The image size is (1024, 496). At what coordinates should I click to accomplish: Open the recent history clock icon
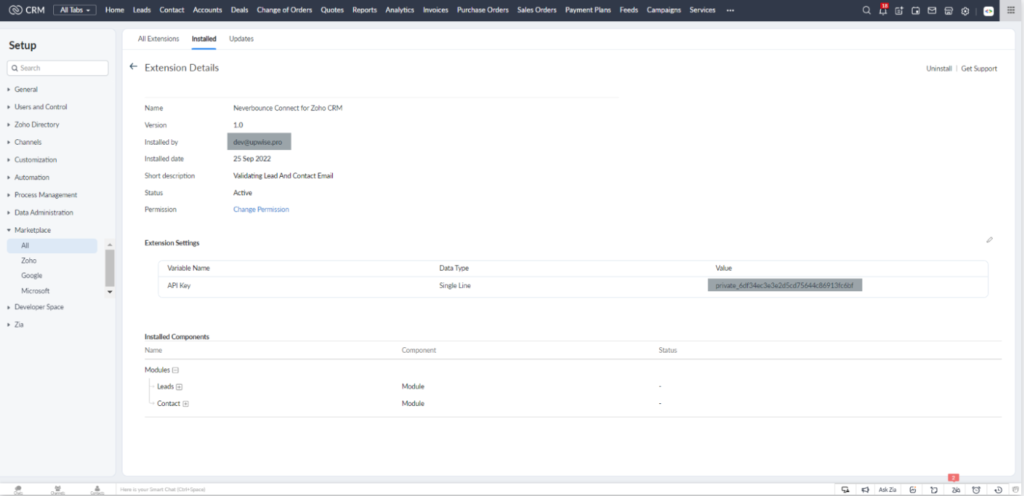(x=998, y=489)
